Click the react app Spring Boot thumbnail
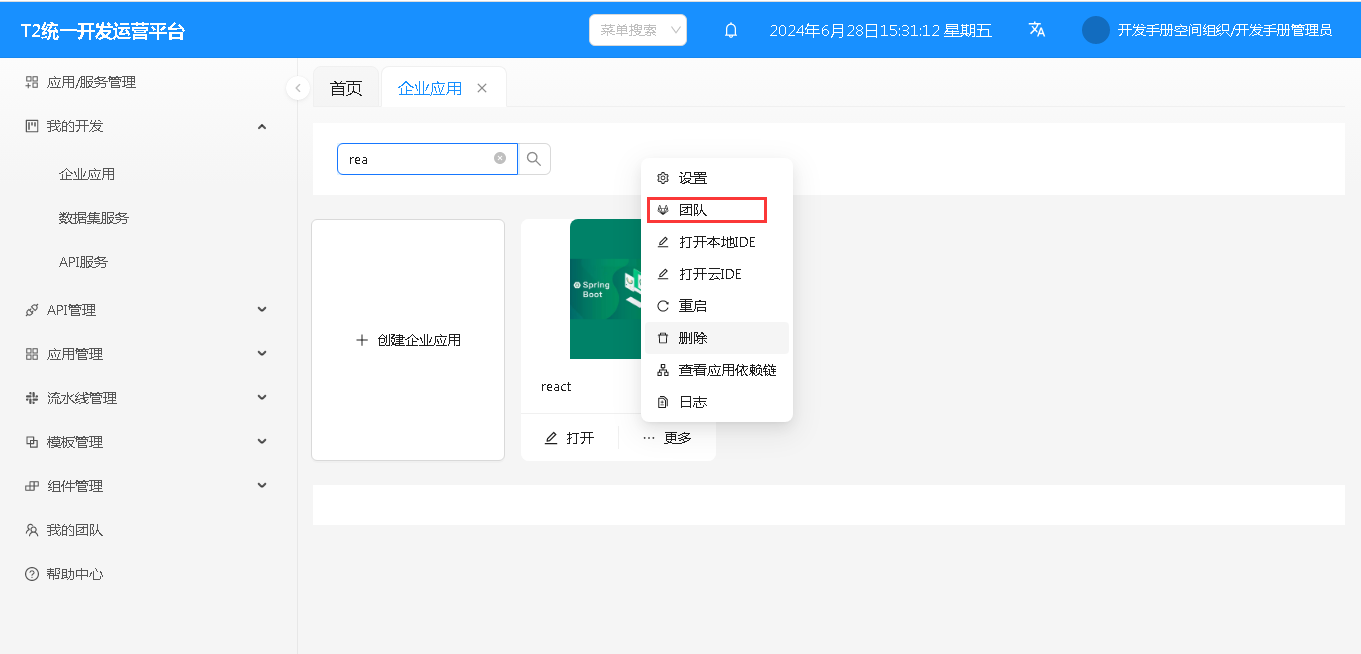The width and height of the screenshot is (1361, 654). (606, 289)
